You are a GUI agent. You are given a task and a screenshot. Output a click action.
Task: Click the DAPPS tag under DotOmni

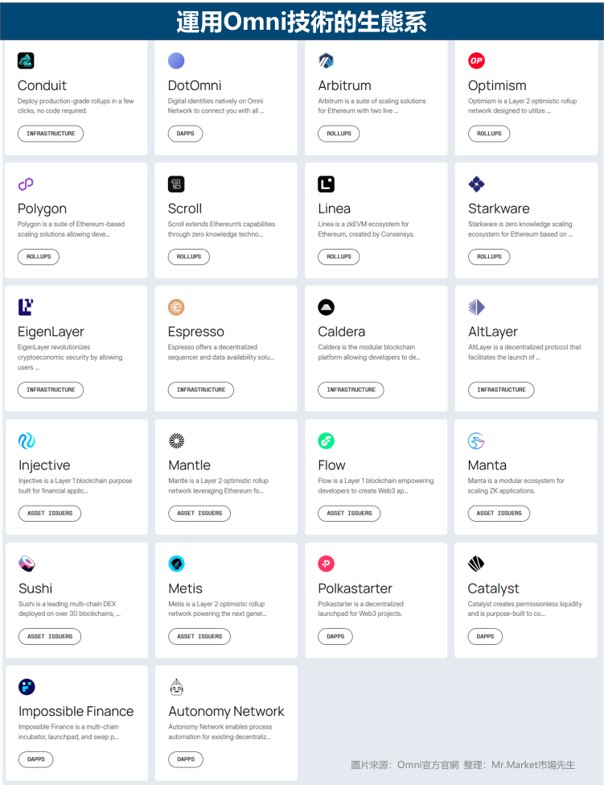coord(185,134)
